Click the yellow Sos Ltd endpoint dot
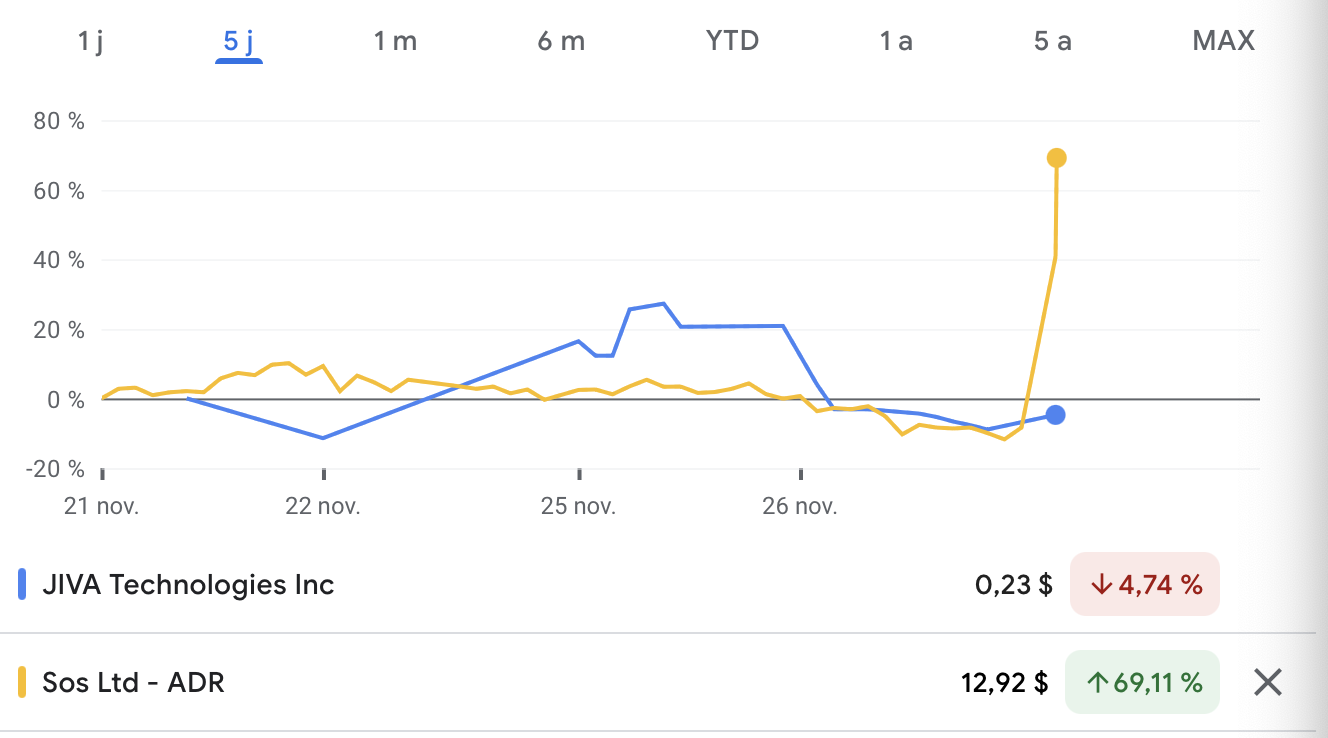Screen dimensions: 1328x738 coord(1056,158)
